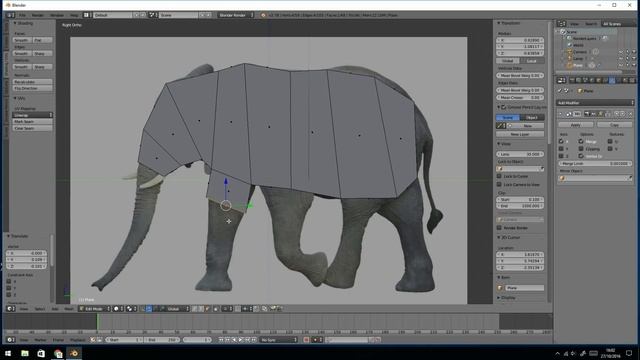Click the 3D view editor type icon
Viewport: 640px width, 360px height.
pyautogui.click(x=10, y=309)
